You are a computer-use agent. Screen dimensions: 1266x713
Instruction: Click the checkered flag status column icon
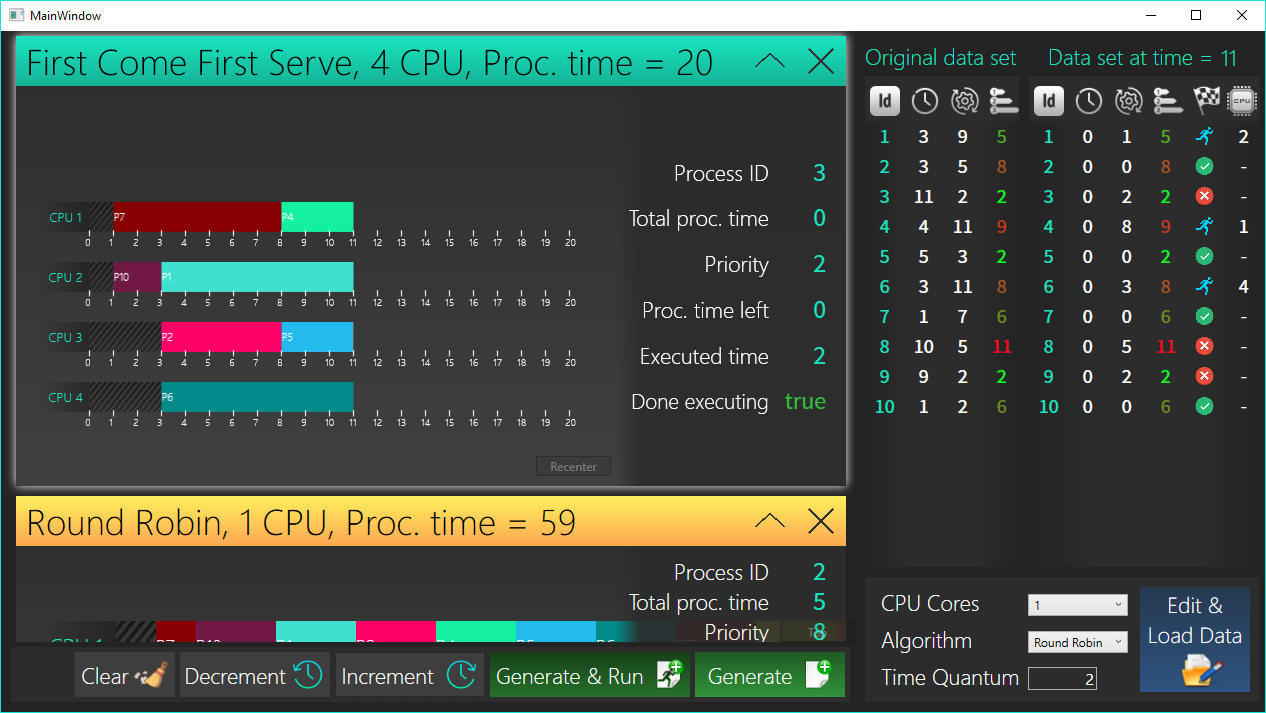click(1206, 100)
